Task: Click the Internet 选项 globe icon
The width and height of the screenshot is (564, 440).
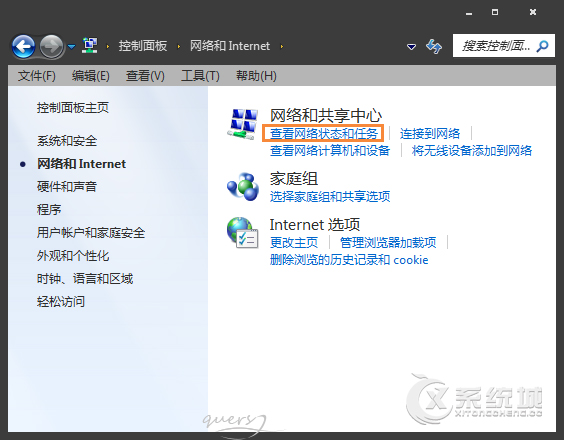Action: click(x=243, y=232)
